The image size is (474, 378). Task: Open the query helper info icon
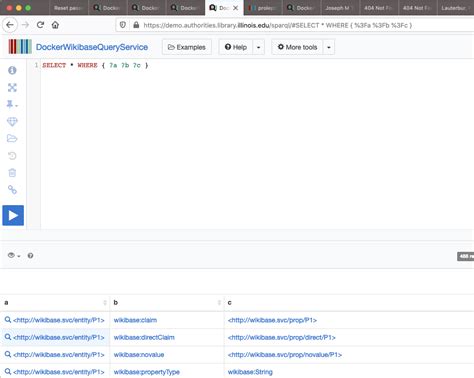(12, 70)
